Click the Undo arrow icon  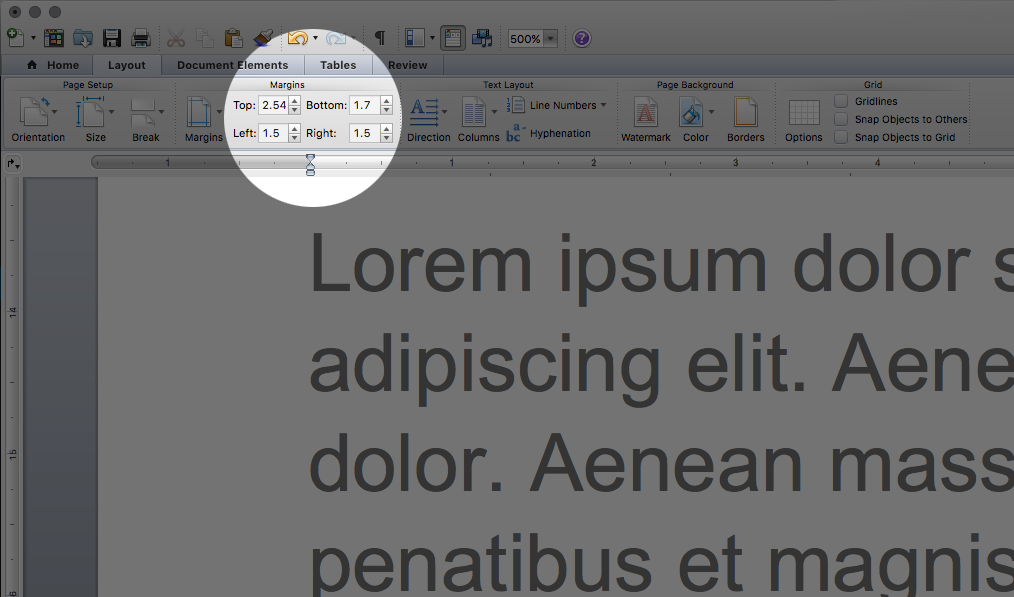tap(297, 38)
